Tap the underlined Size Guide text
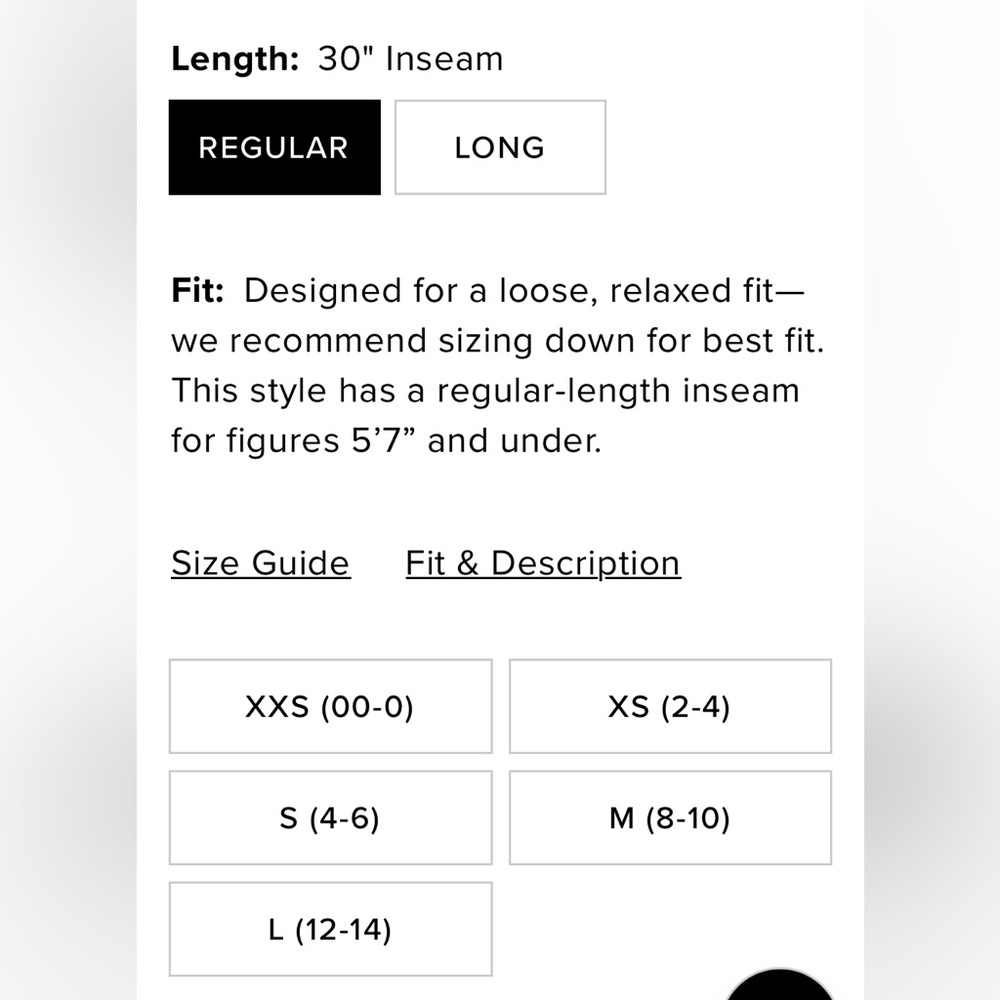The height and width of the screenshot is (1000, 1000). point(261,564)
